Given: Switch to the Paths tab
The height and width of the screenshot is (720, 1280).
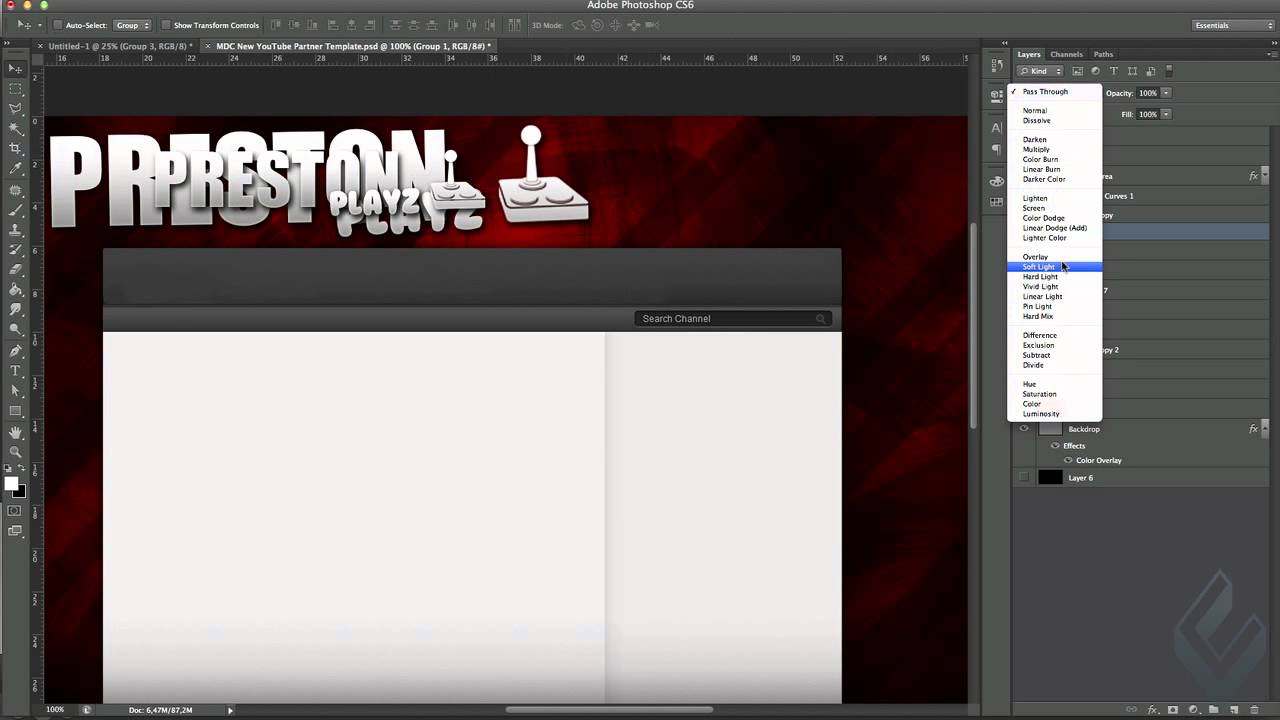Looking at the screenshot, I should coord(1103,54).
